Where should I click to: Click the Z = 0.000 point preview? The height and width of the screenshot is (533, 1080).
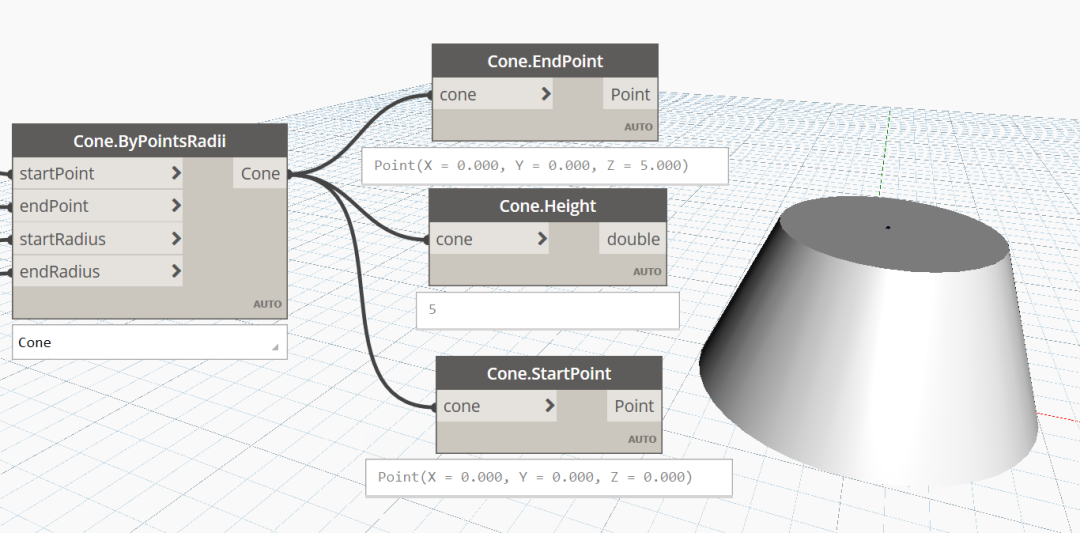click(549, 477)
